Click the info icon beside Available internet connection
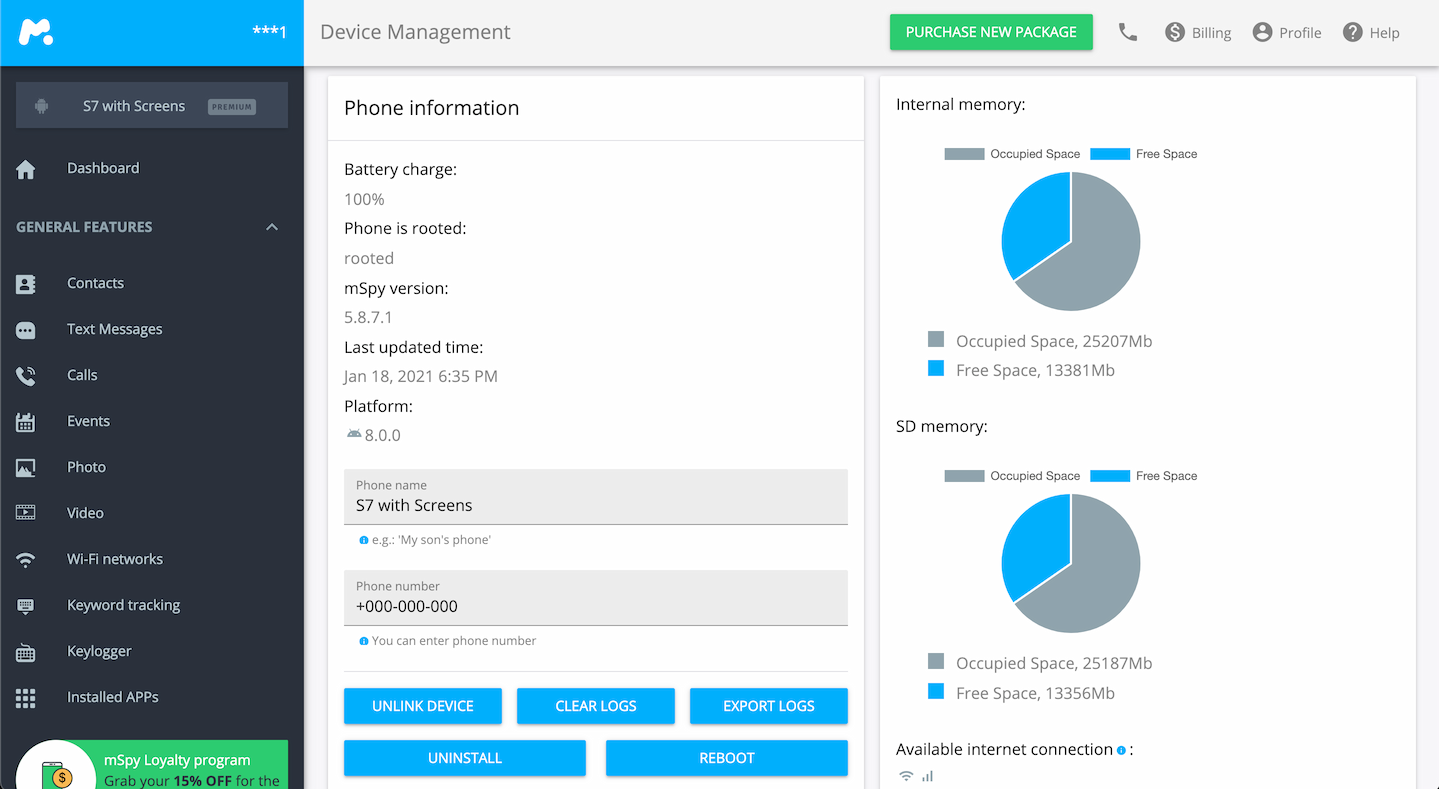Image resolution: width=1439 pixels, height=789 pixels. (x=1121, y=750)
